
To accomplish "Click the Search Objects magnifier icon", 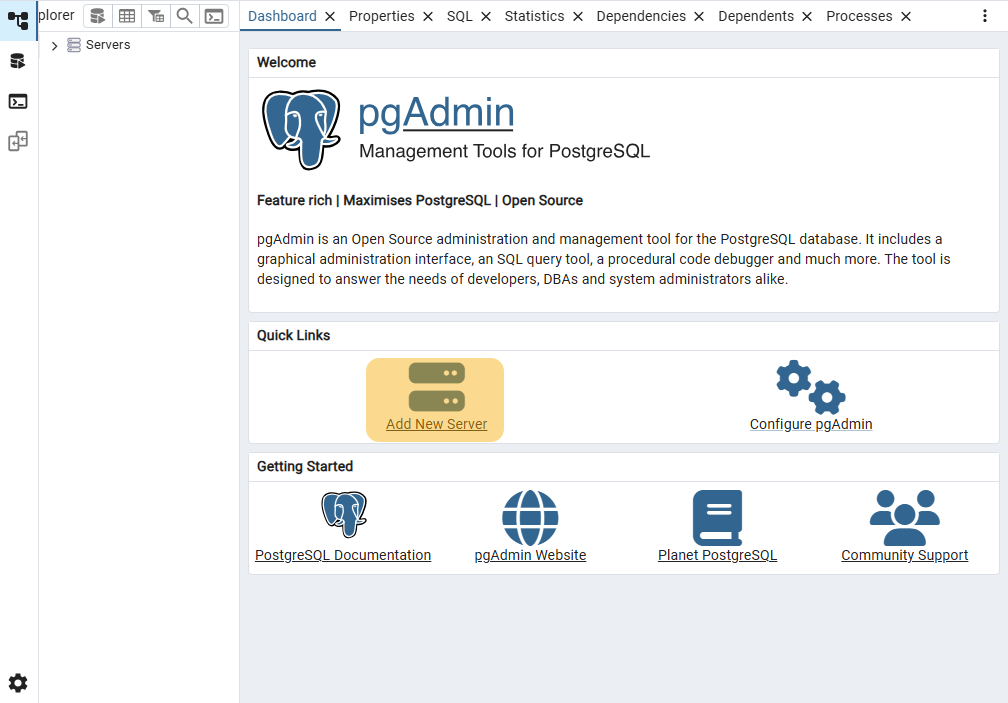I will pos(184,16).
